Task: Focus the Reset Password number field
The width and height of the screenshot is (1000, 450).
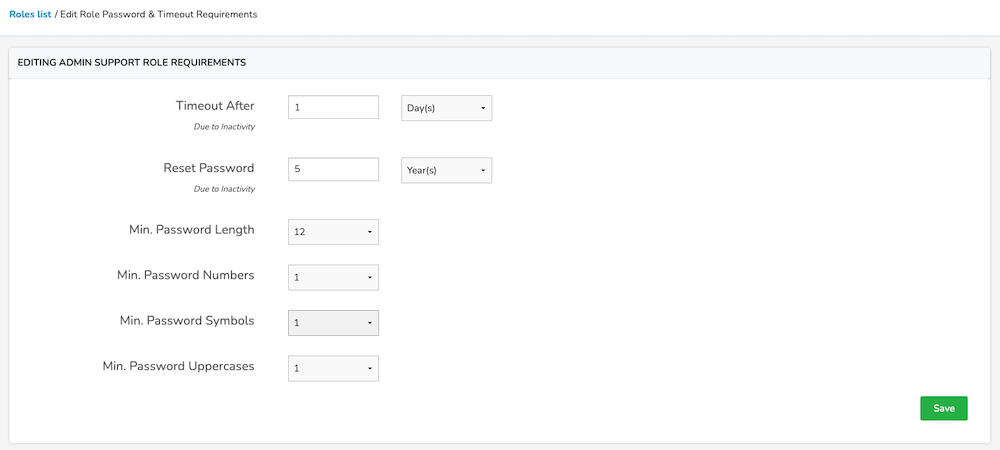Action: click(334, 170)
